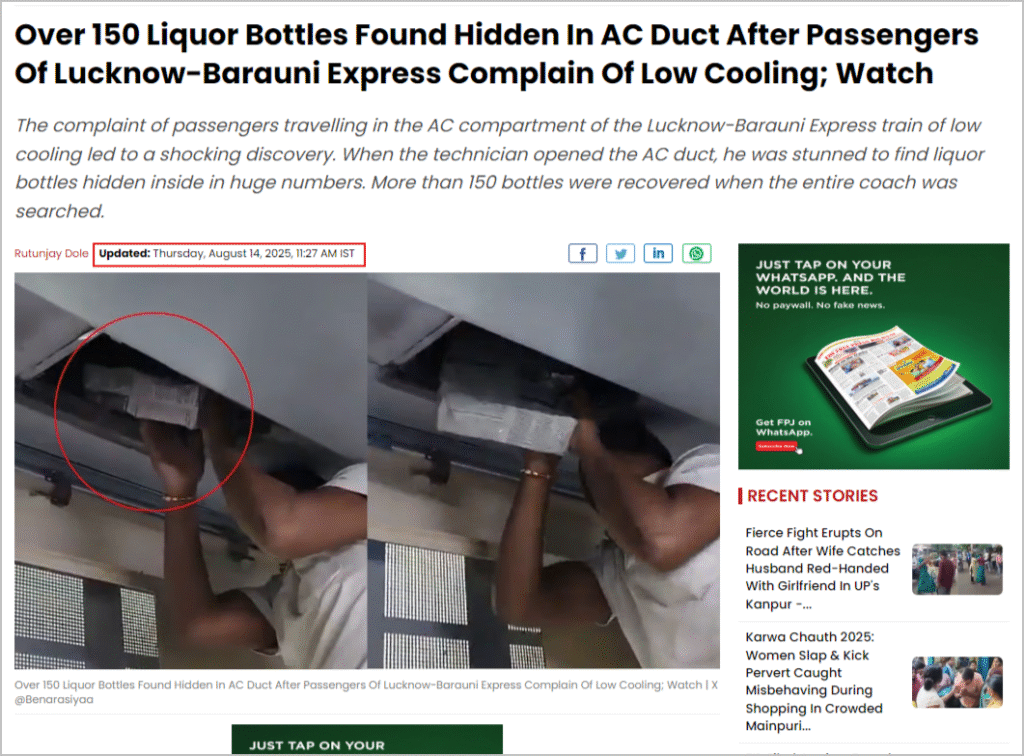The image size is (1024, 756).
Task: Open the Kanpur road fight thumbnail
Action: 957,569
